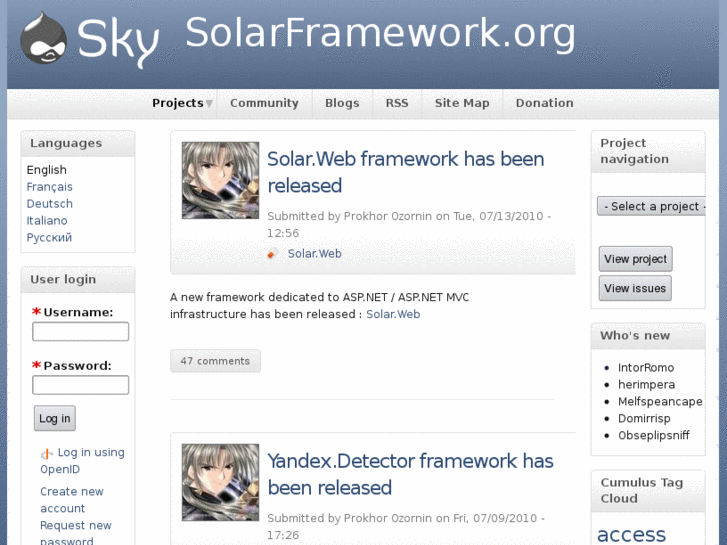Click the Log in button
The image size is (727, 545).
pyautogui.click(x=55, y=418)
